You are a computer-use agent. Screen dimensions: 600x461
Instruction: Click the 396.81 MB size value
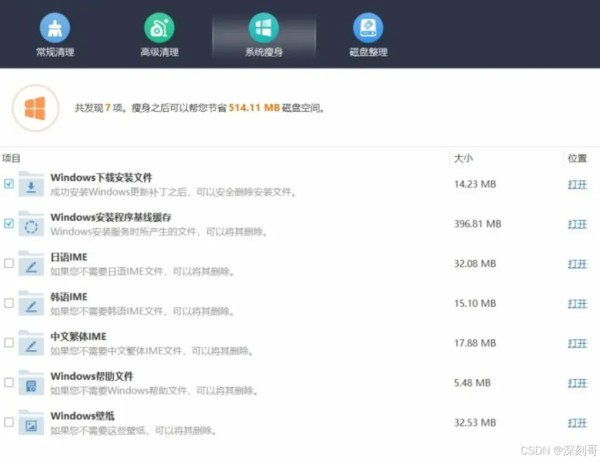(x=478, y=224)
